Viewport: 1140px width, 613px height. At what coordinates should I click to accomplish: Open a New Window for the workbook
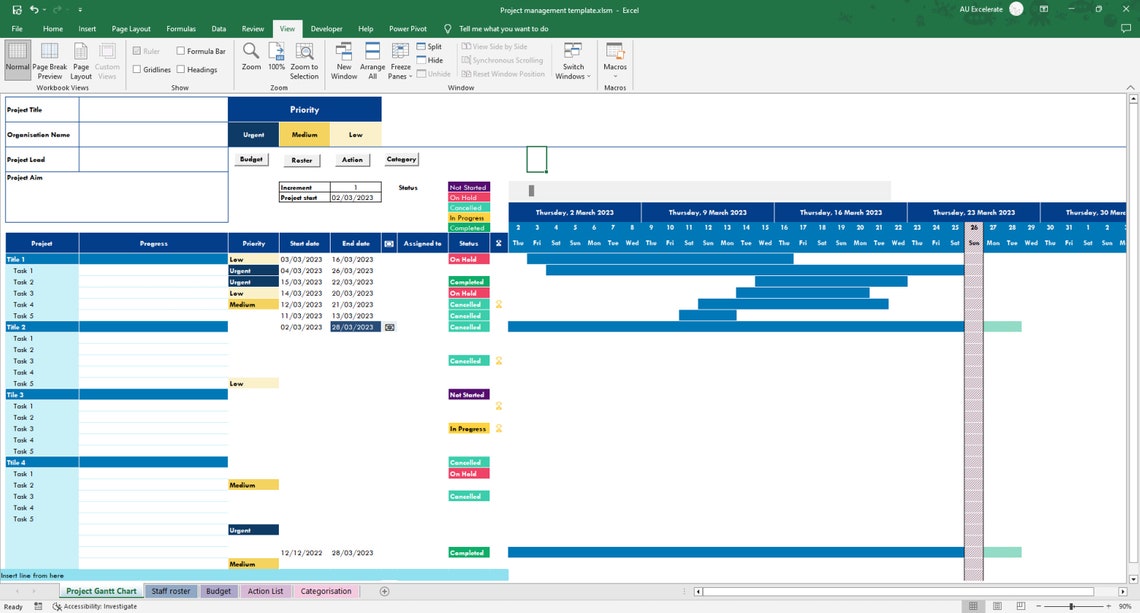click(343, 60)
